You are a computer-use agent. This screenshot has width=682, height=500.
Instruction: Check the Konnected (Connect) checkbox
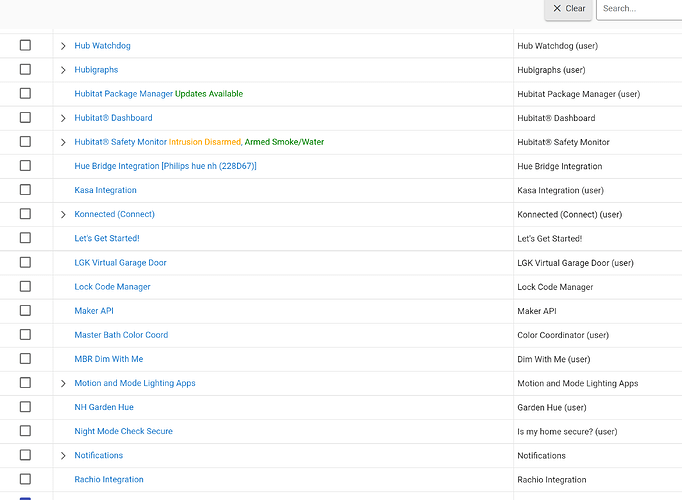tap(25, 214)
